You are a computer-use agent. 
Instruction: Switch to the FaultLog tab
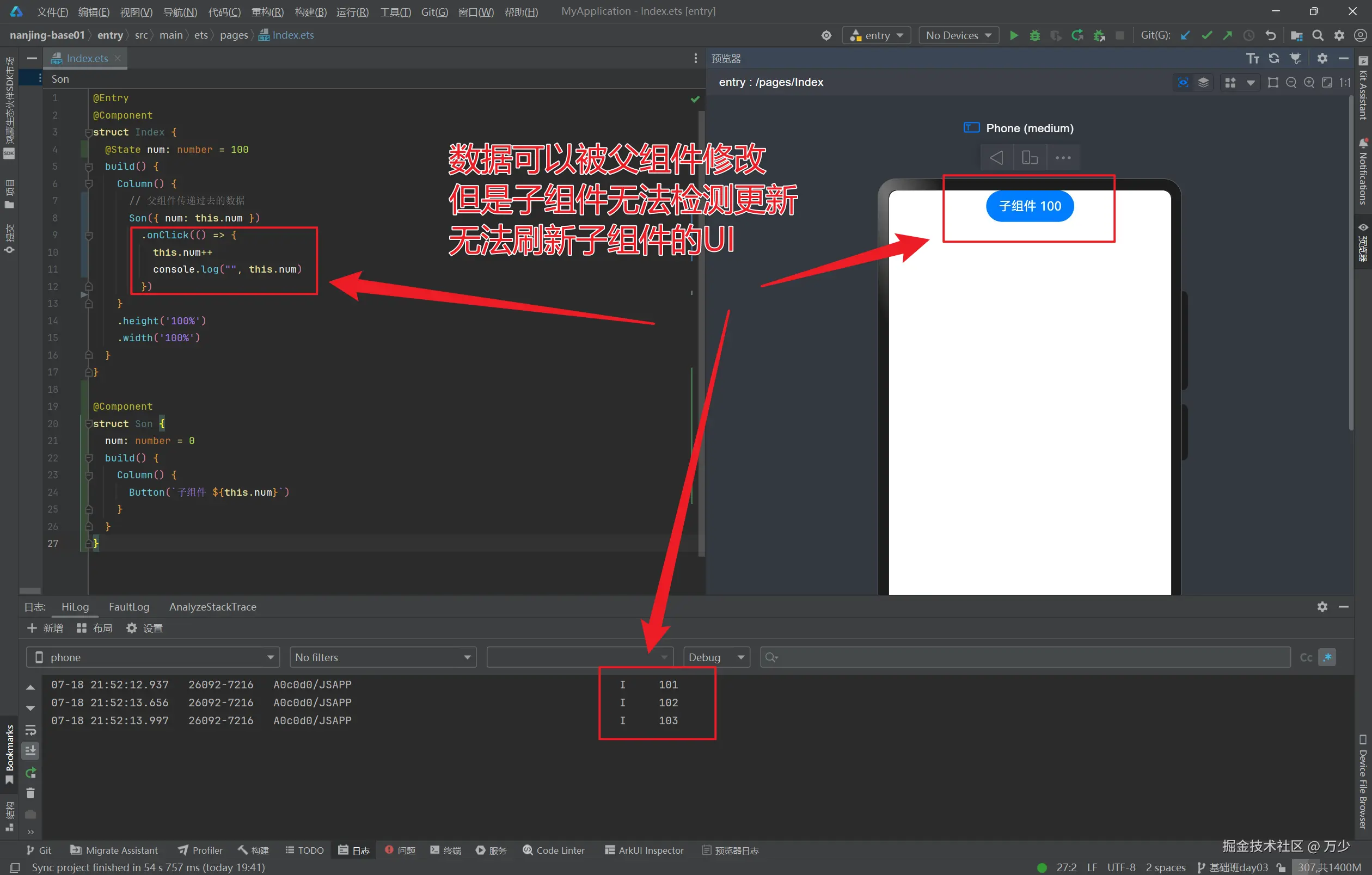(129, 607)
